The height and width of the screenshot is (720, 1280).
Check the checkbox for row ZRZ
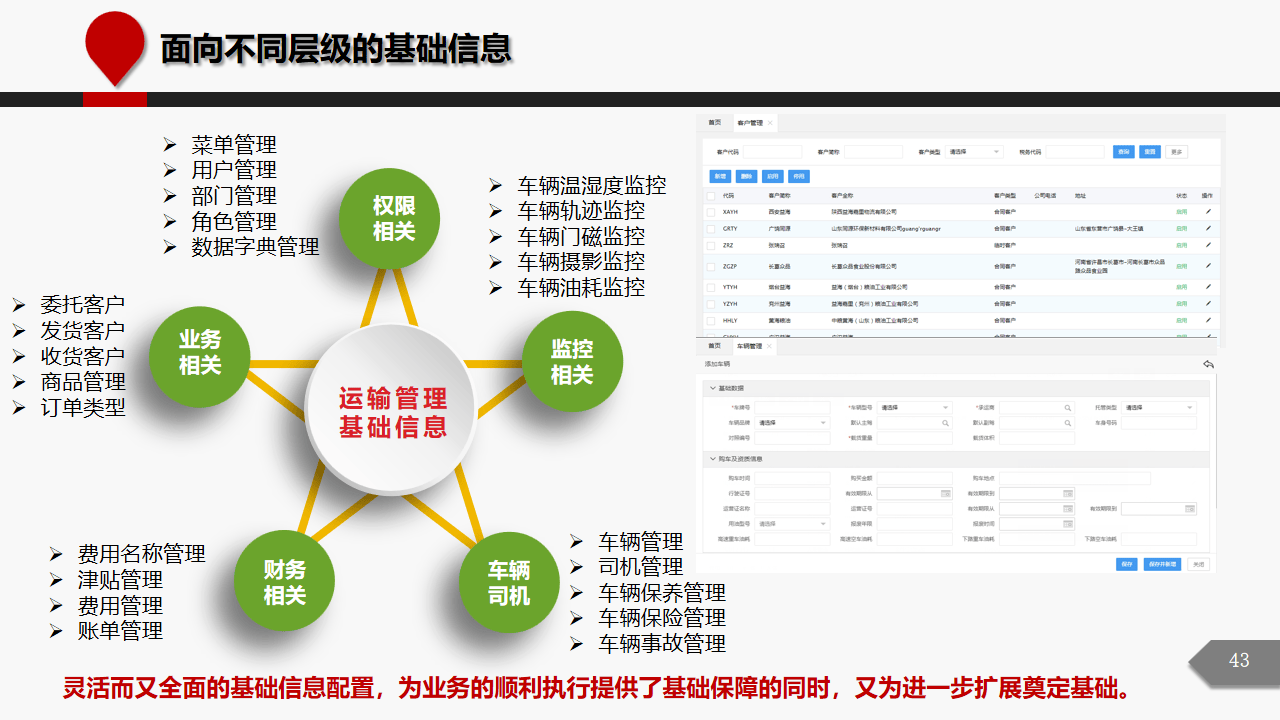[711, 246]
